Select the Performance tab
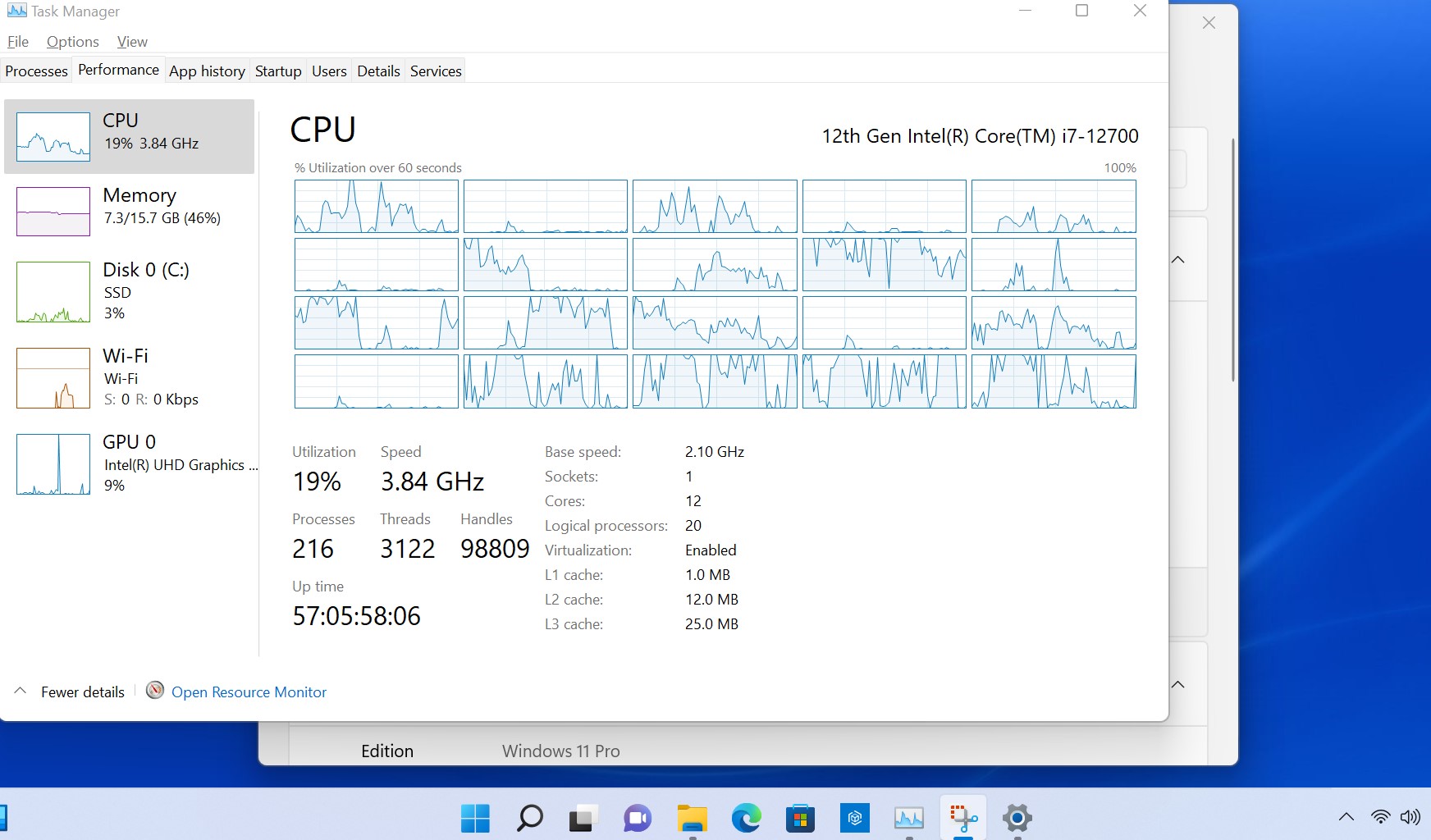 pos(118,70)
